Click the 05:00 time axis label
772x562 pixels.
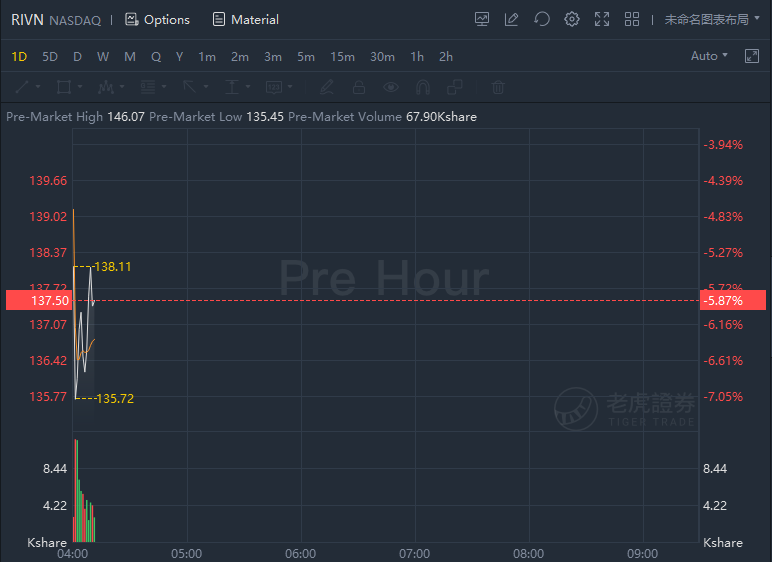click(187, 554)
